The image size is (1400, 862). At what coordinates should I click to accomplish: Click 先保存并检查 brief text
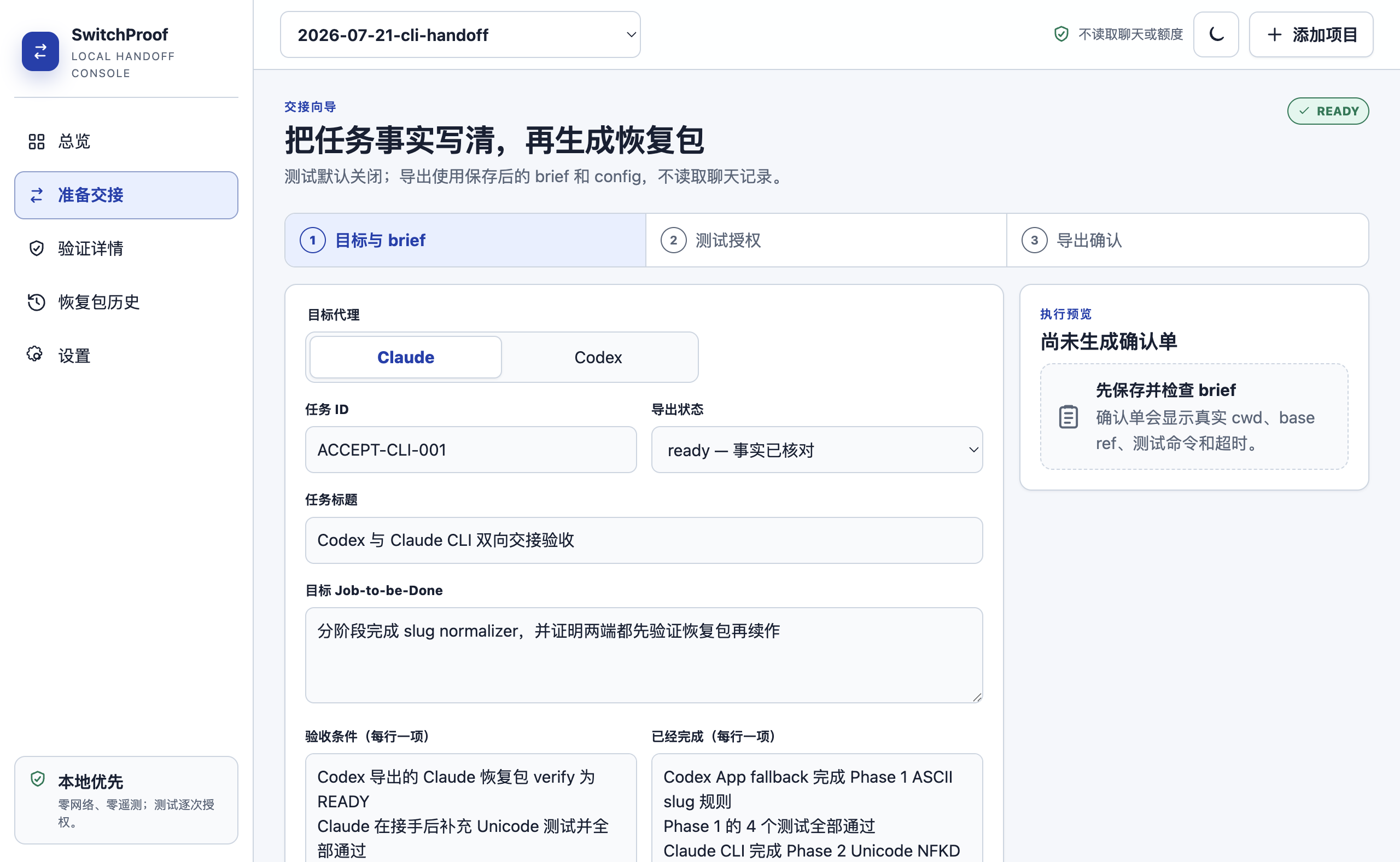click(x=1166, y=390)
